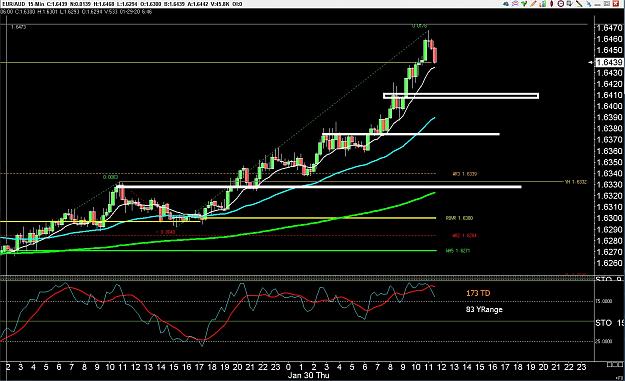Select the yellow horizontal line at 1.6300
The height and width of the screenshot is (381, 625).
[319, 218]
